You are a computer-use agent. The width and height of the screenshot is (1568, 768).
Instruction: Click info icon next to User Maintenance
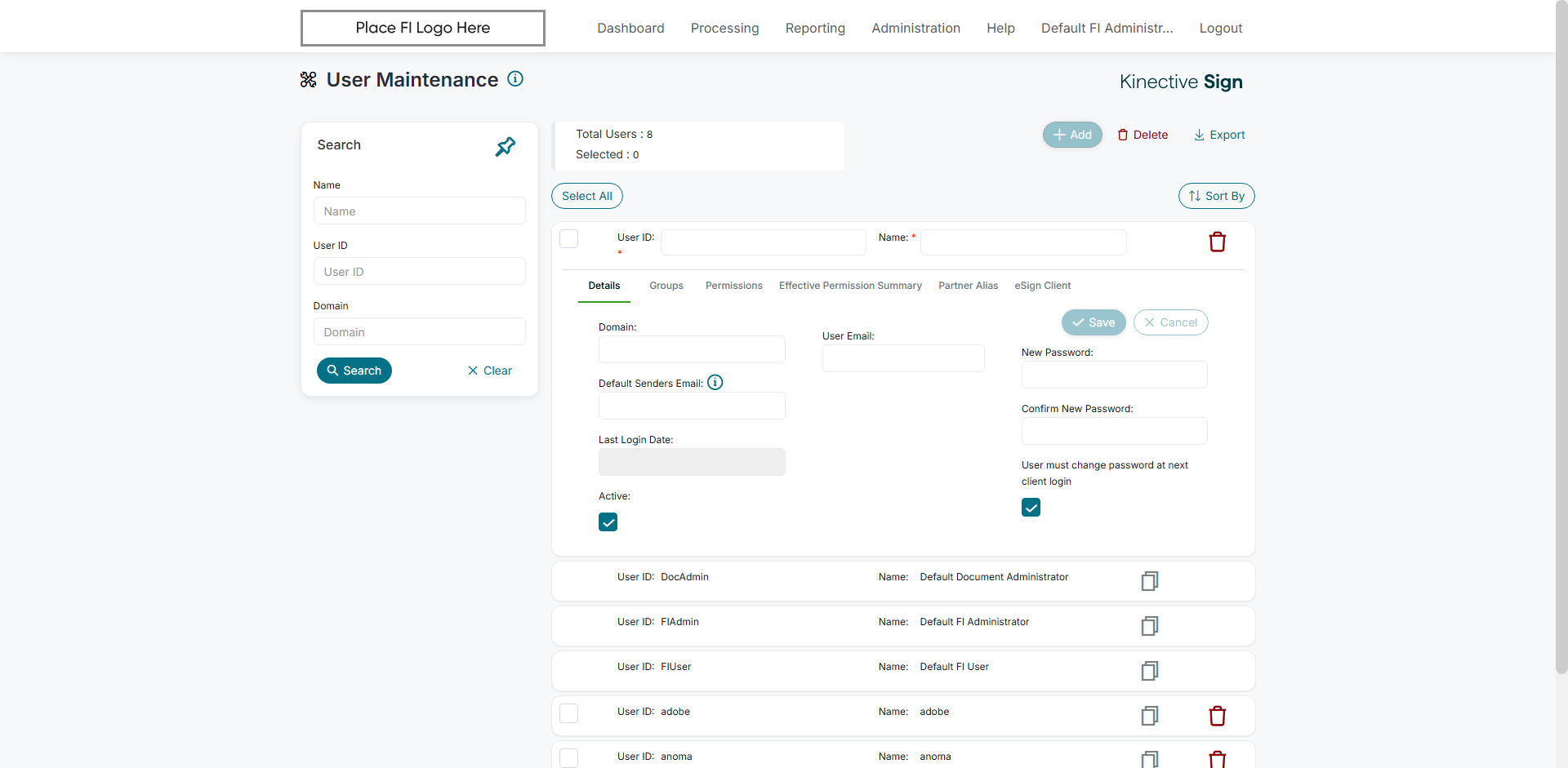(515, 79)
